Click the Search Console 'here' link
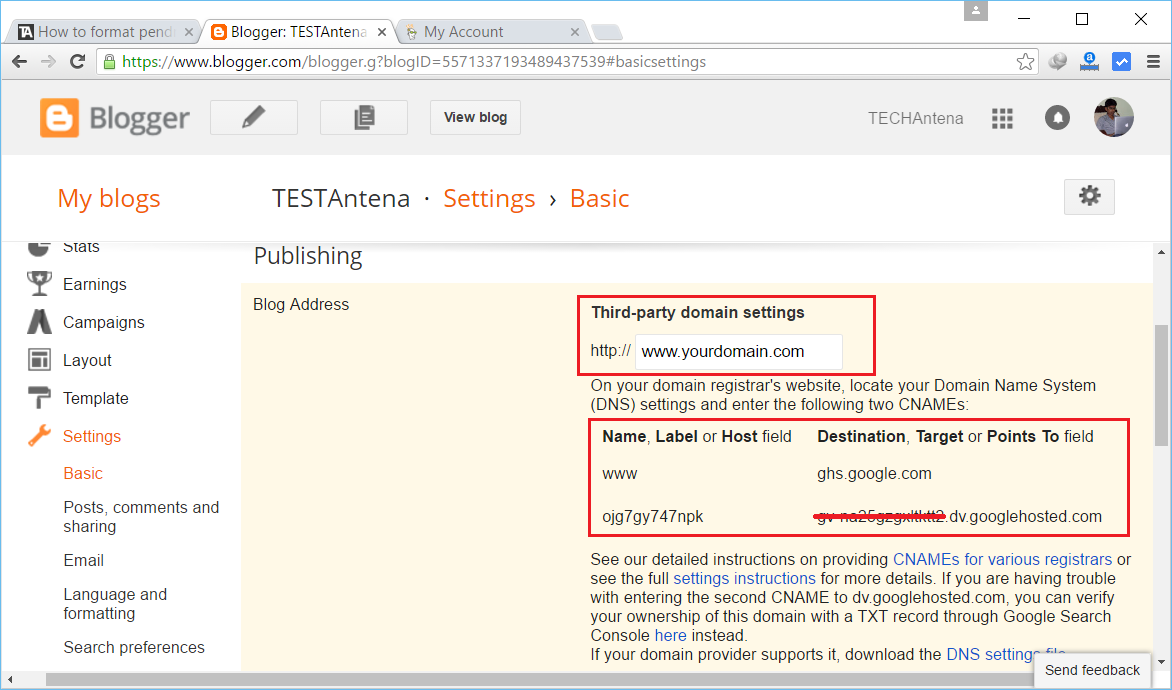This screenshot has width=1172, height=690. point(670,635)
